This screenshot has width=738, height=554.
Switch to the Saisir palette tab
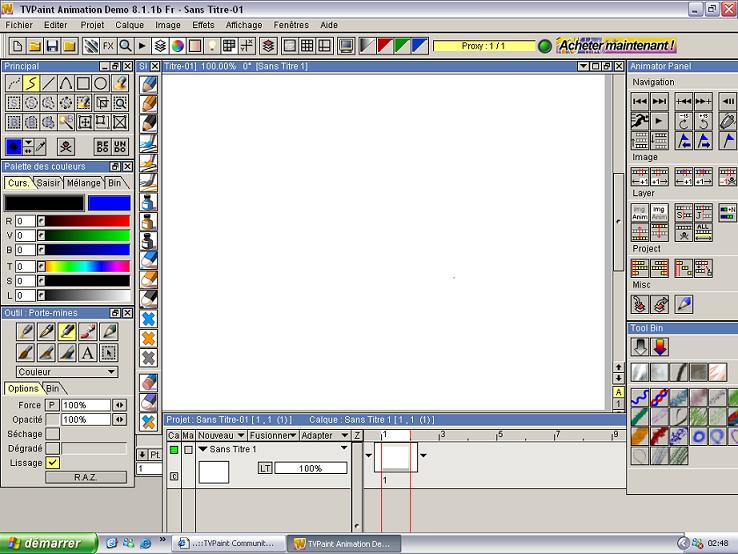coord(48,183)
